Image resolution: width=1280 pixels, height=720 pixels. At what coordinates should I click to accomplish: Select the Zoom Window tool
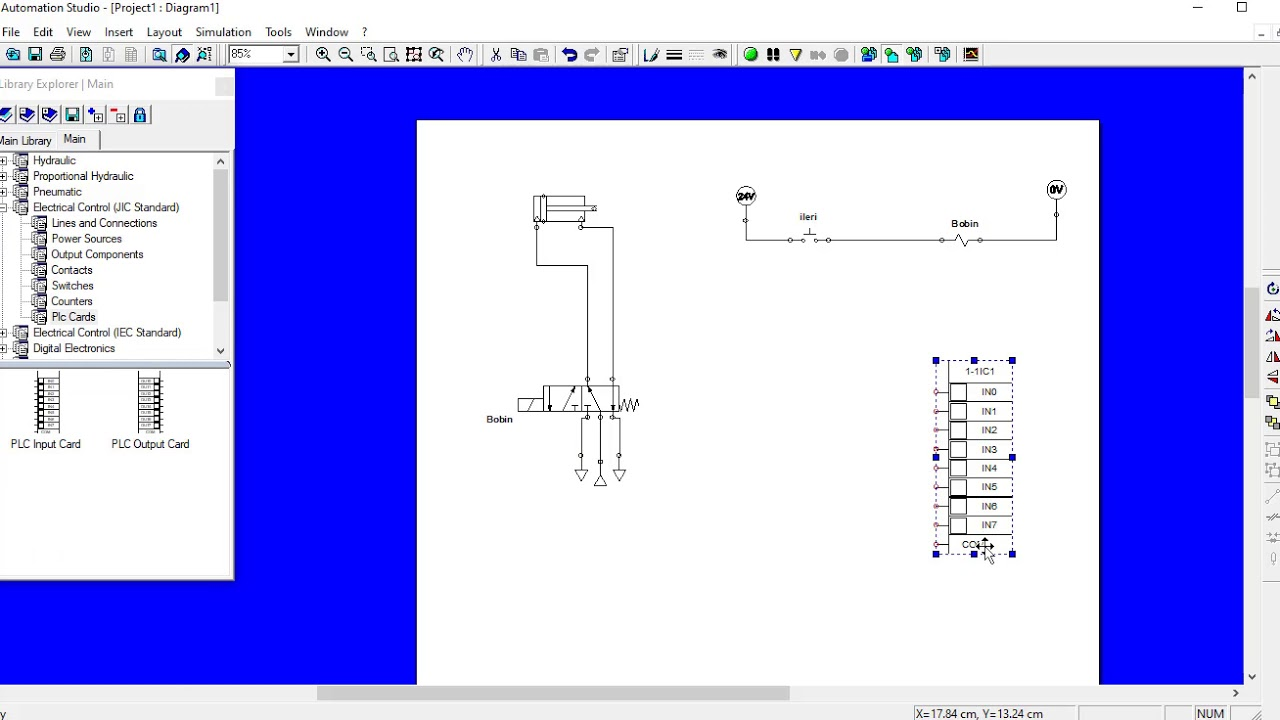[368, 55]
